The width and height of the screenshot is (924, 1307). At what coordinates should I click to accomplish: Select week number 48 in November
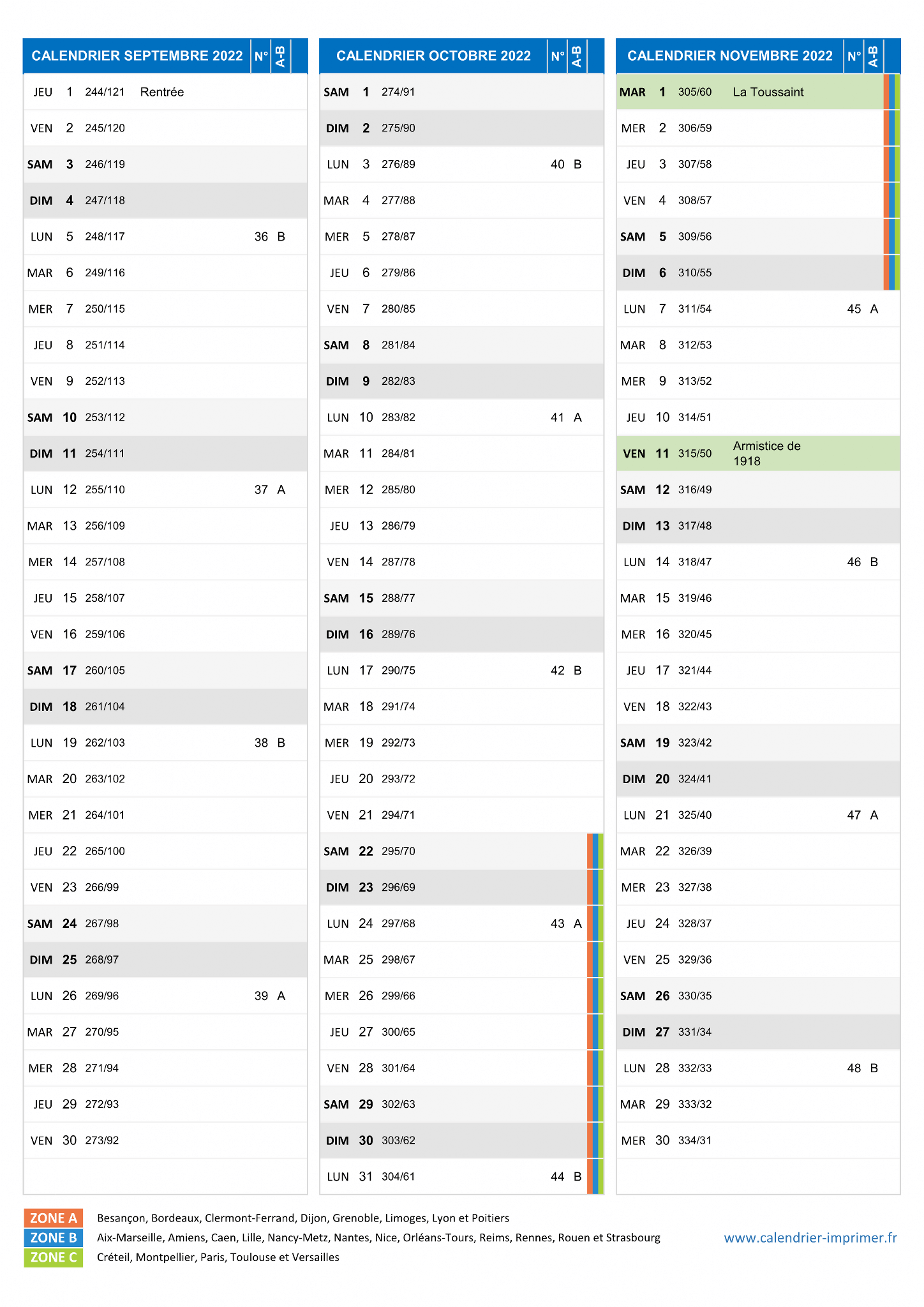(x=854, y=1068)
